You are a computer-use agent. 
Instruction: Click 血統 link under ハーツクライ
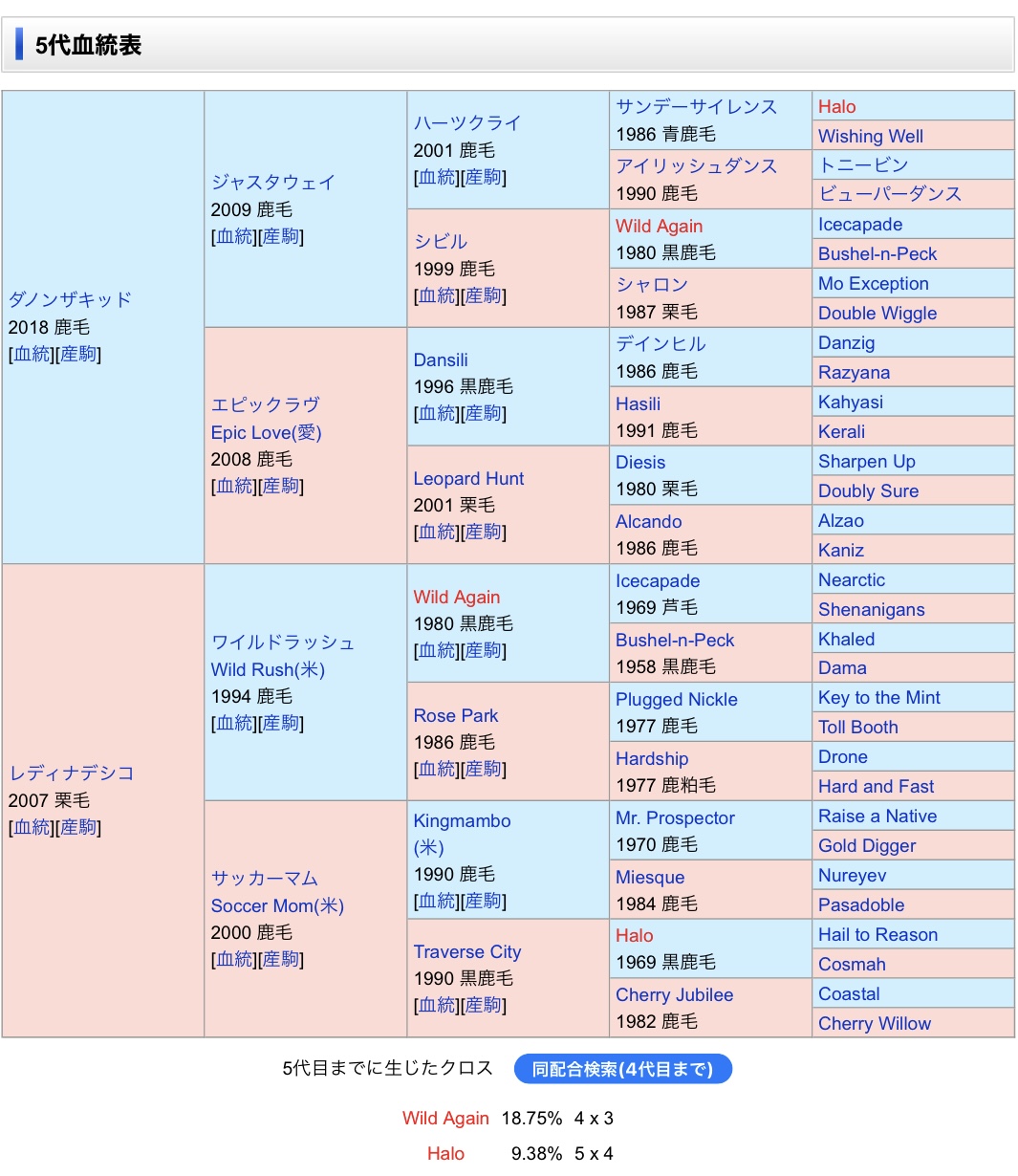pos(436,177)
